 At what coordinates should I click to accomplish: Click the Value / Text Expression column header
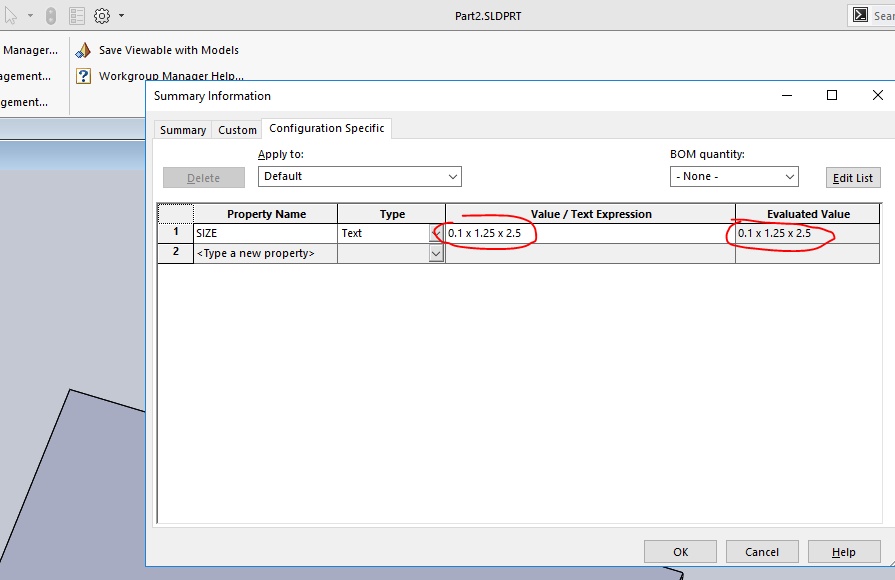point(590,214)
